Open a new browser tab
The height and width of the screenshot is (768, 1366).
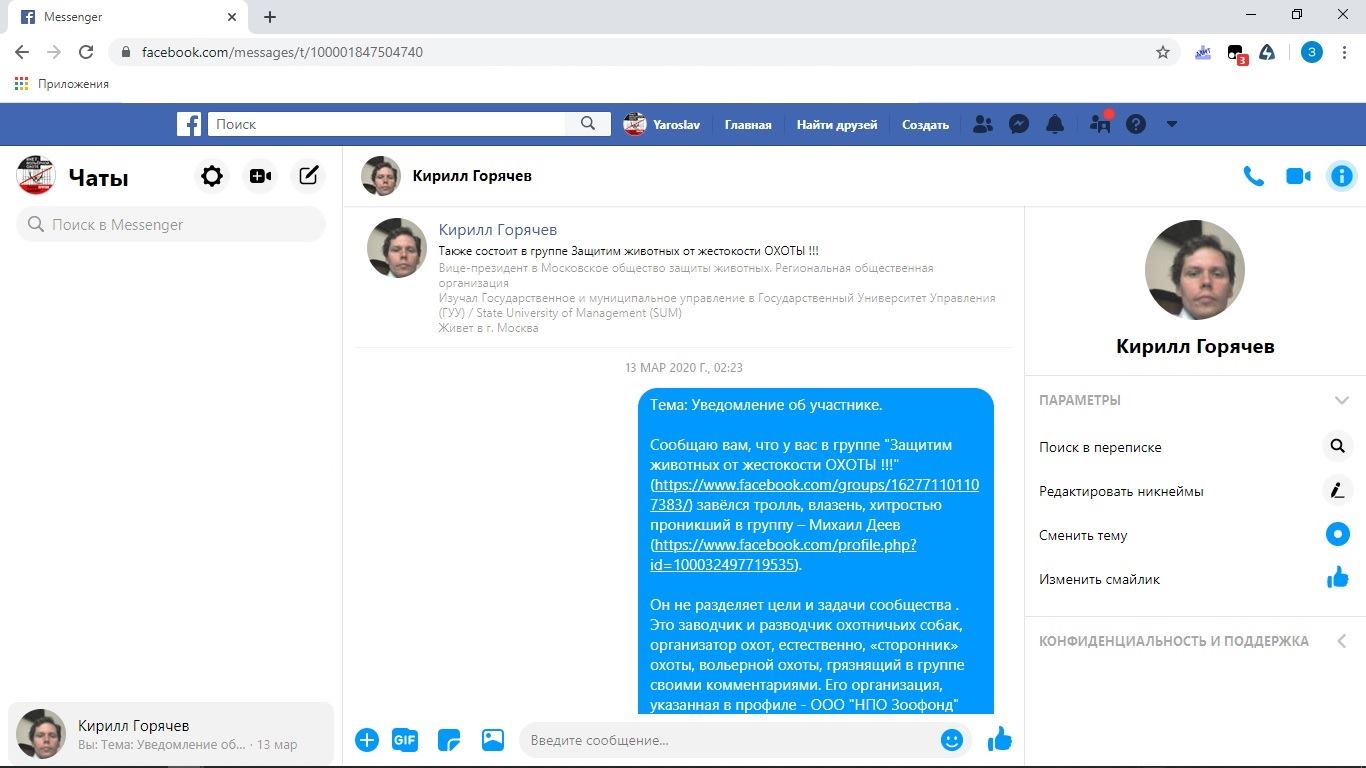(270, 17)
